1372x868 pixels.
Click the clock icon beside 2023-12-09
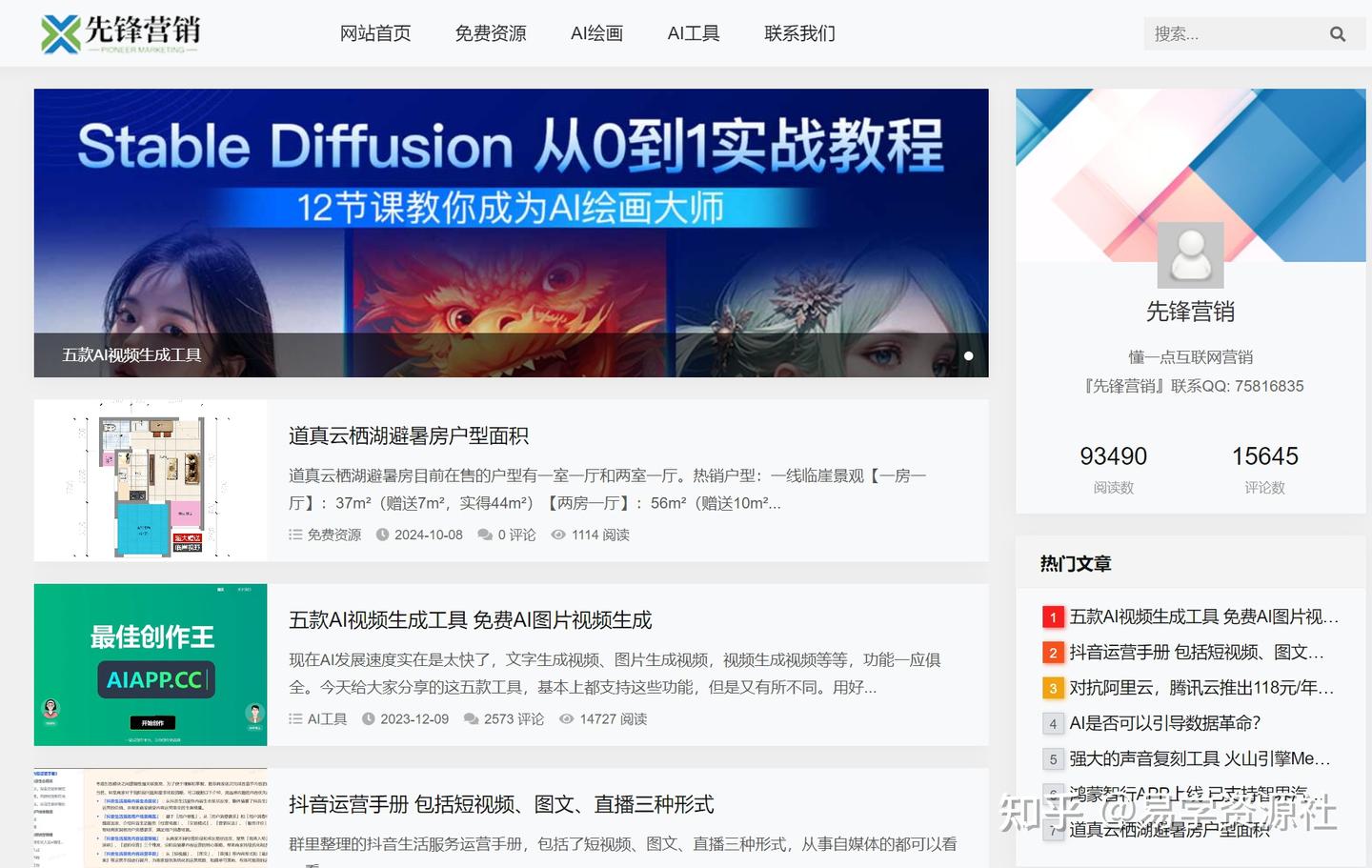pos(368,718)
